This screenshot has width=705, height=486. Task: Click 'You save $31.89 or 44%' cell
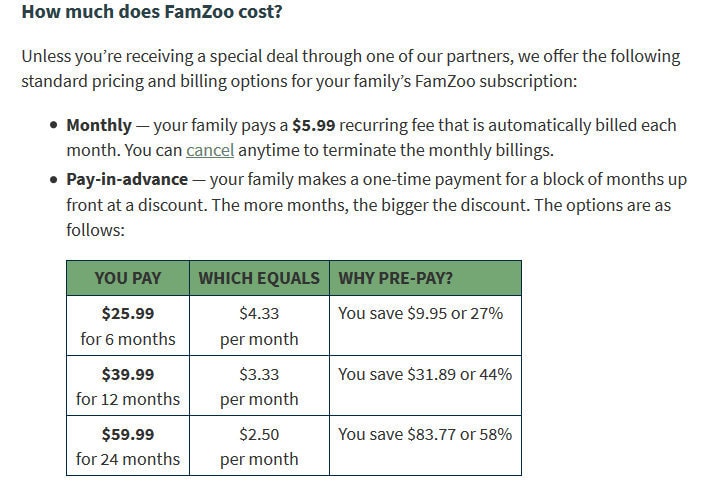(x=425, y=386)
